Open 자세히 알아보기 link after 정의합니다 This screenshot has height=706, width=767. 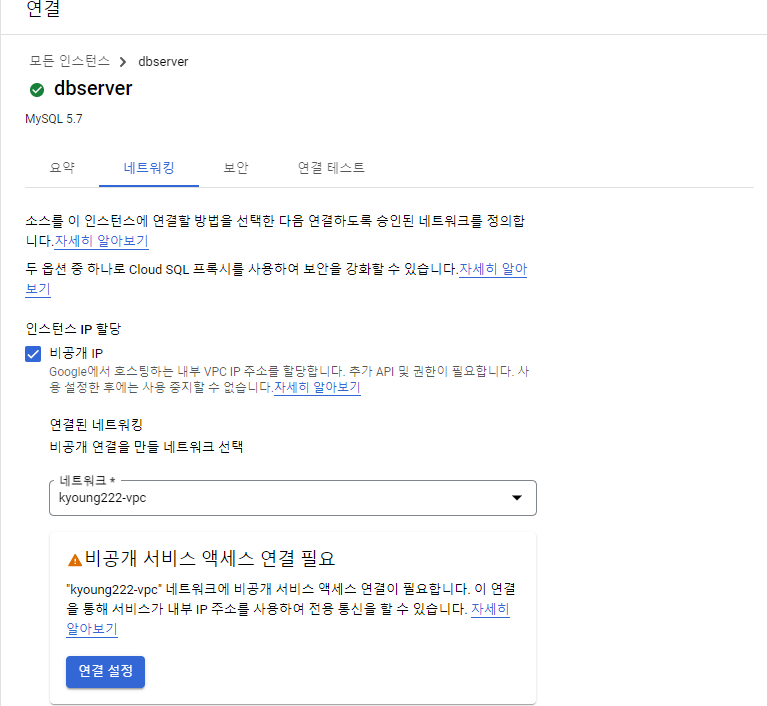click(x=101, y=241)
